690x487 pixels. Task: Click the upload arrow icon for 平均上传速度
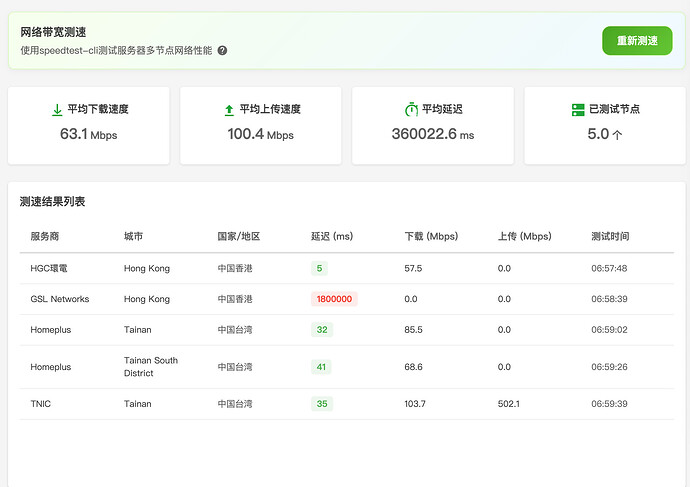[x=229, y=110]
